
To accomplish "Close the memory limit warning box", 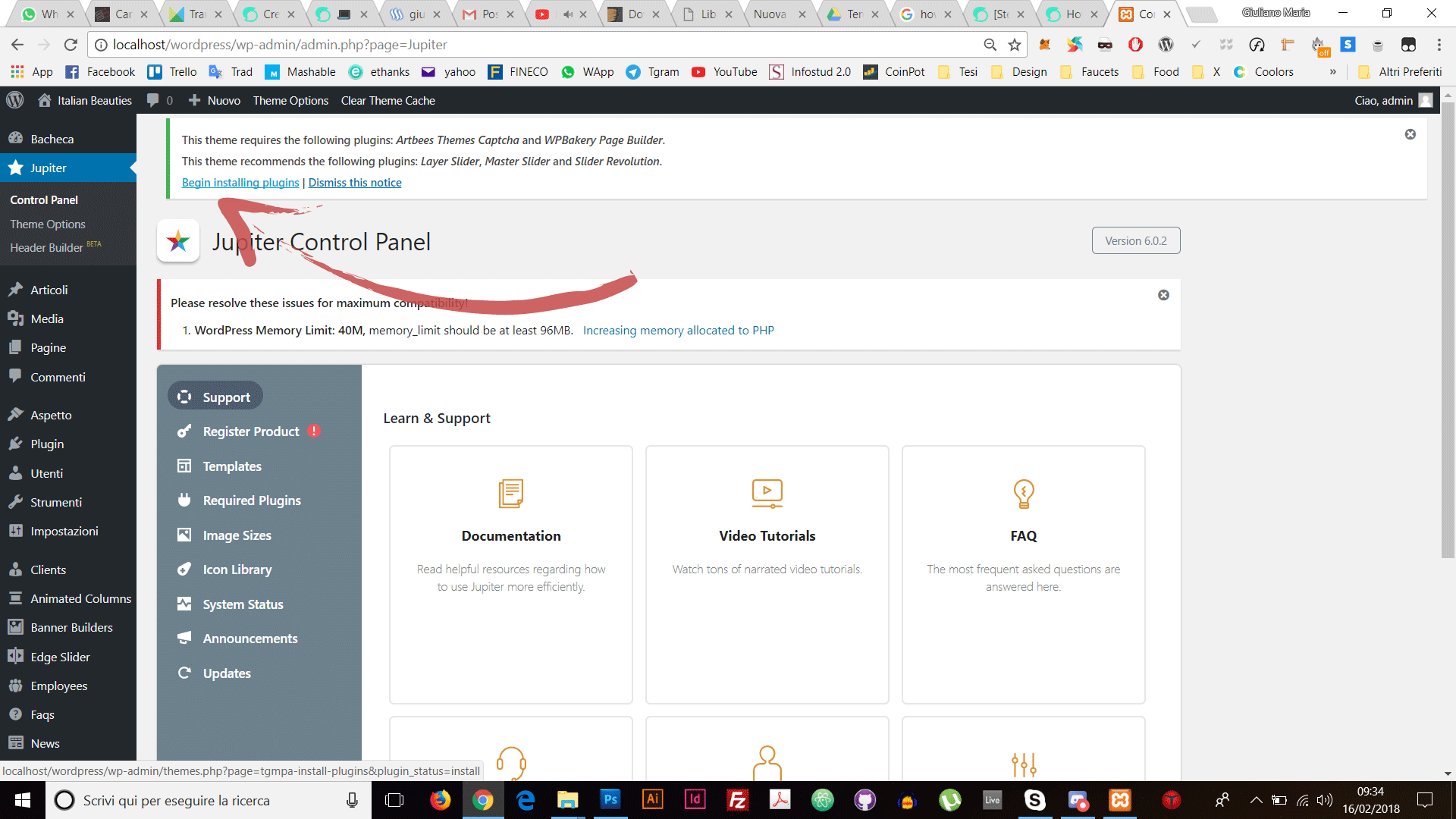I will [1163, 295].
